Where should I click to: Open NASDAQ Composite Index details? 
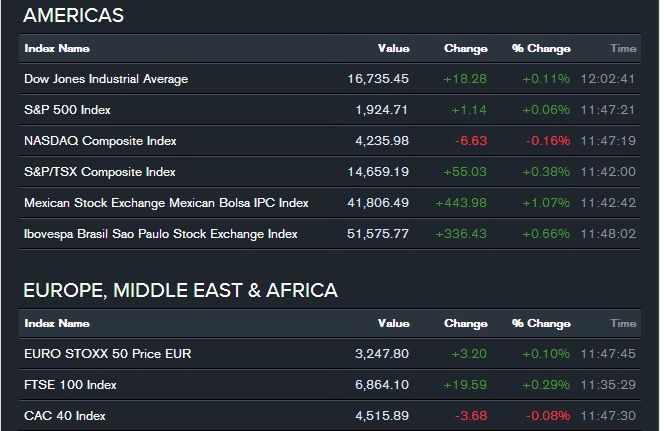pos(100,141)
